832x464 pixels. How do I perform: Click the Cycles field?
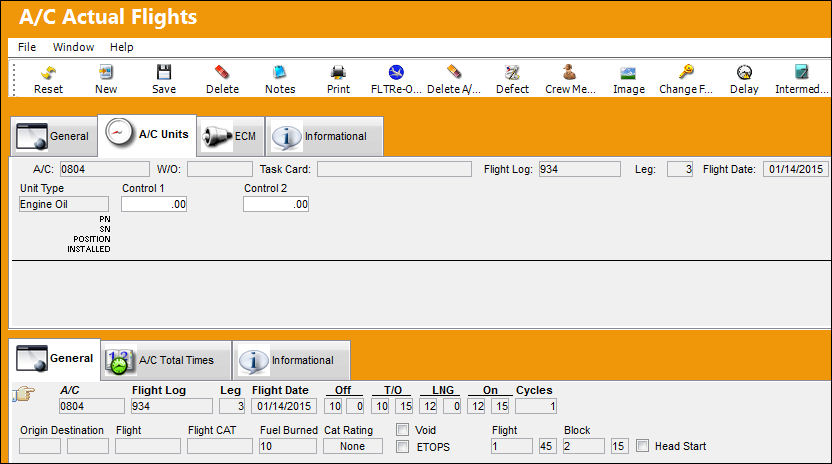tap(536, 406)
